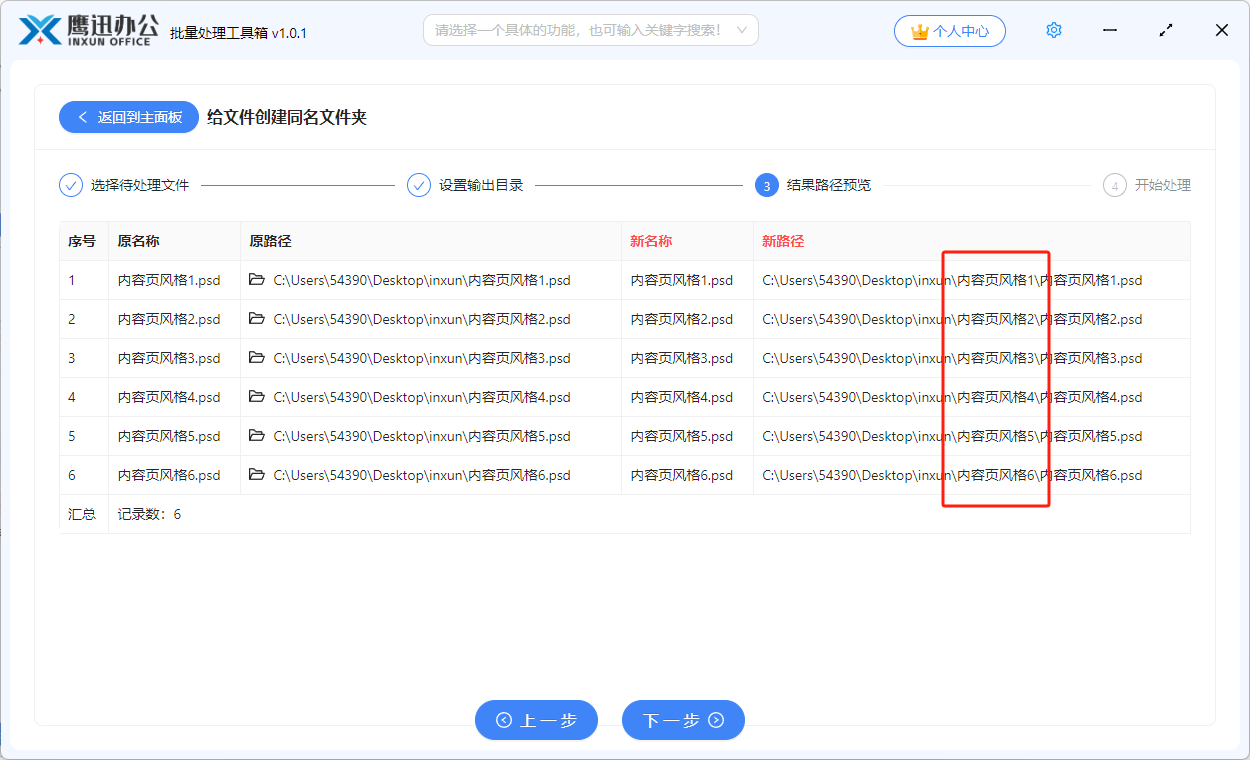Screen dimensions: 1250x760
Task: Click new path ending 内容页风格5\内容页风格5.psd
Action: coord(952,436)
